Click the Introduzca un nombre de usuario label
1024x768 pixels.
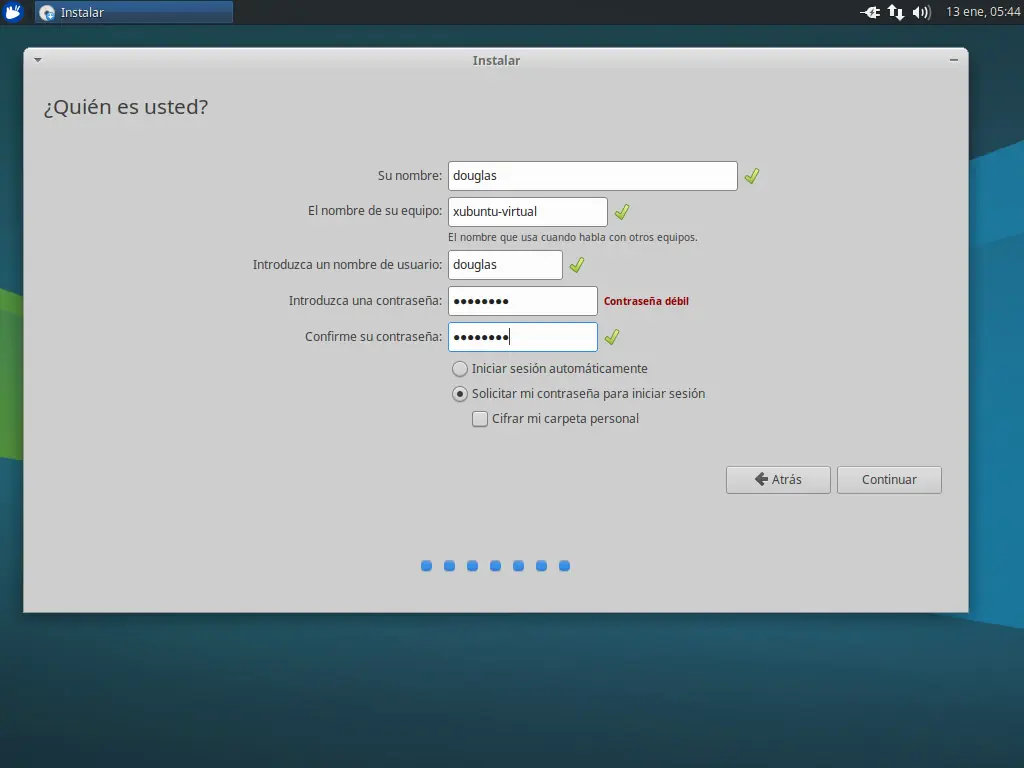click(x=347, y=264)
